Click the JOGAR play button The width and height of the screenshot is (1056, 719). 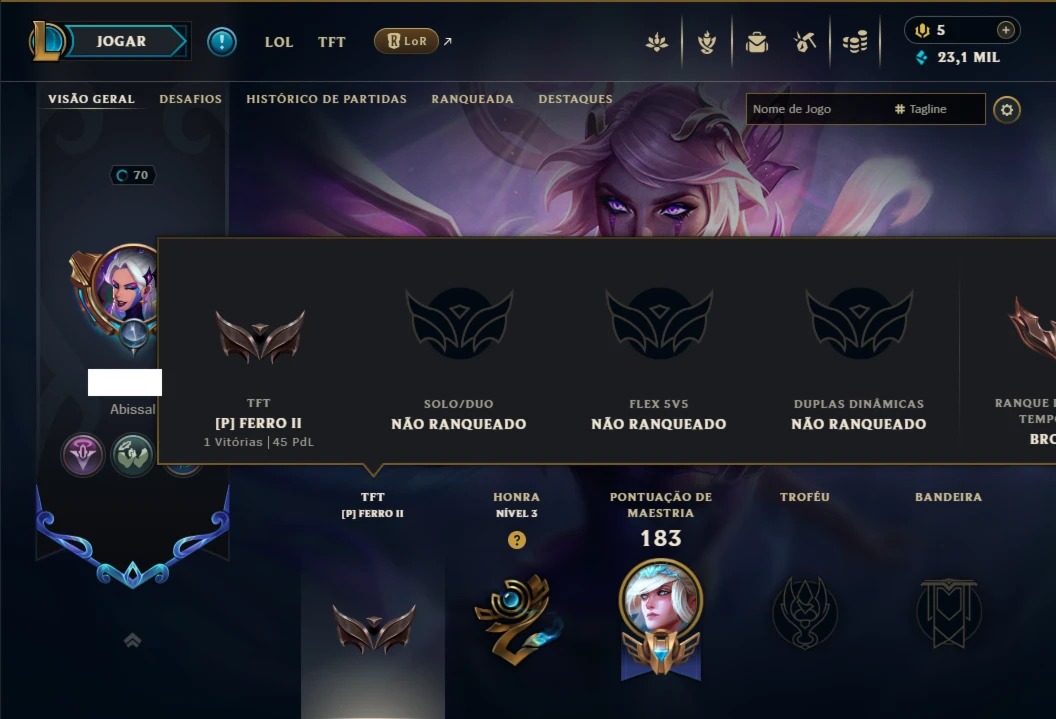tap(121, 41)
